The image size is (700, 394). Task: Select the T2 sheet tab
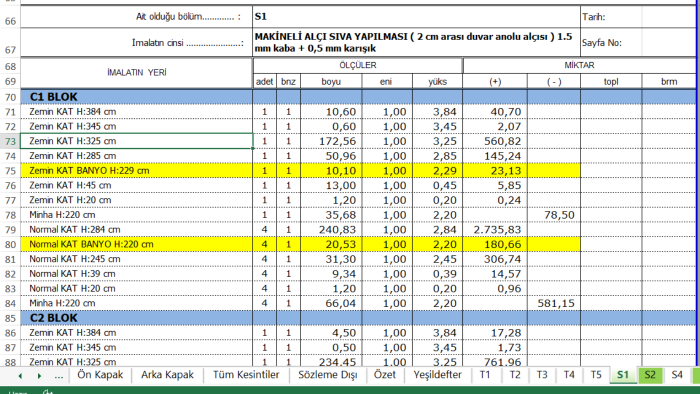(x=515, y=375)
